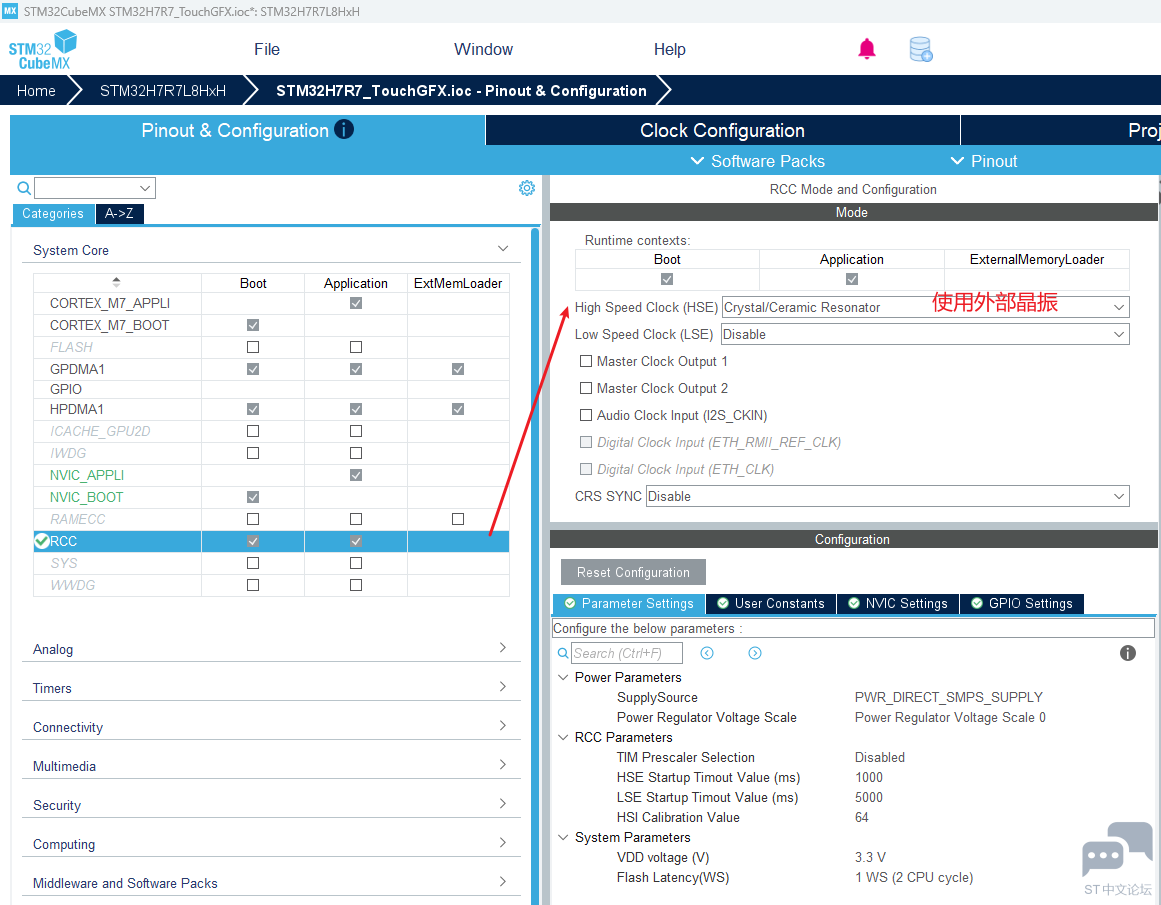1161x905 pixels.
Task: Toggle the Boot runtime context checkbox
Action: (667, 279)
